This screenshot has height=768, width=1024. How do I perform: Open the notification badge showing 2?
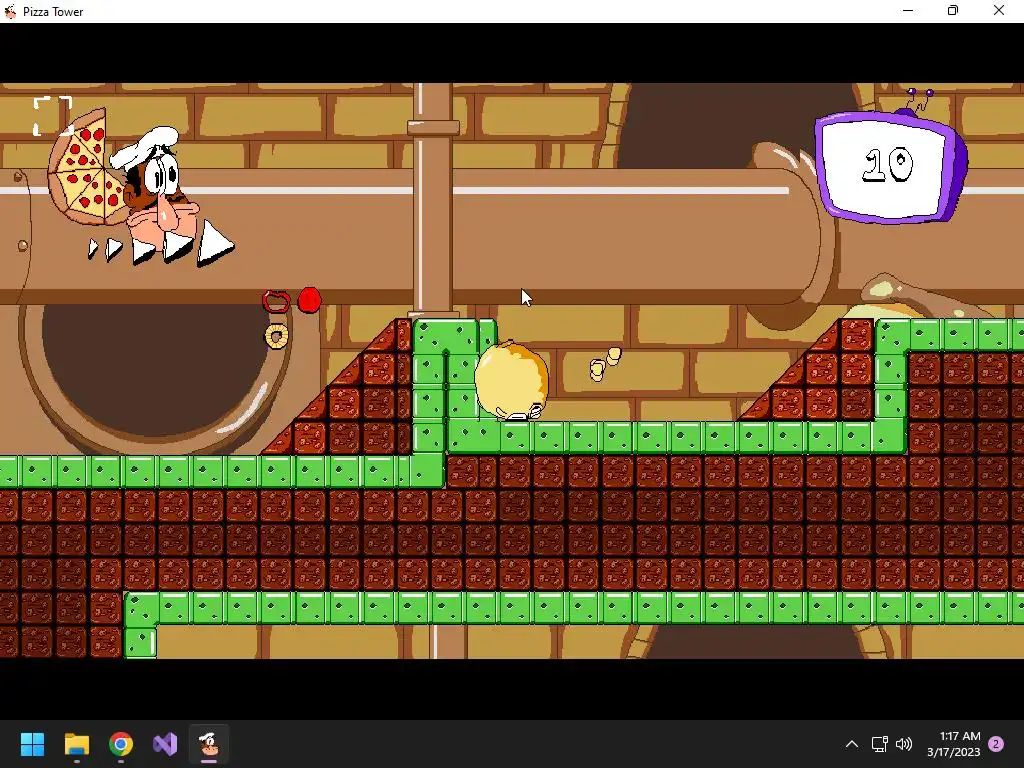[x=996, y=744]
